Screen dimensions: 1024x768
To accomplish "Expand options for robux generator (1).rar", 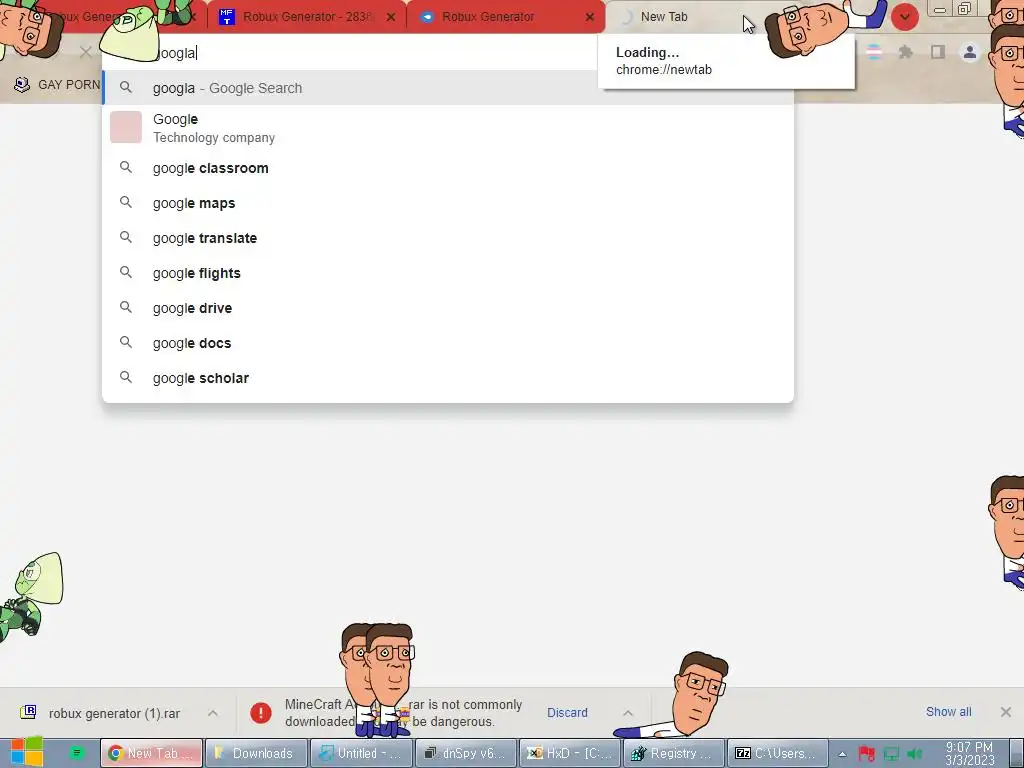I will point(213,712).
